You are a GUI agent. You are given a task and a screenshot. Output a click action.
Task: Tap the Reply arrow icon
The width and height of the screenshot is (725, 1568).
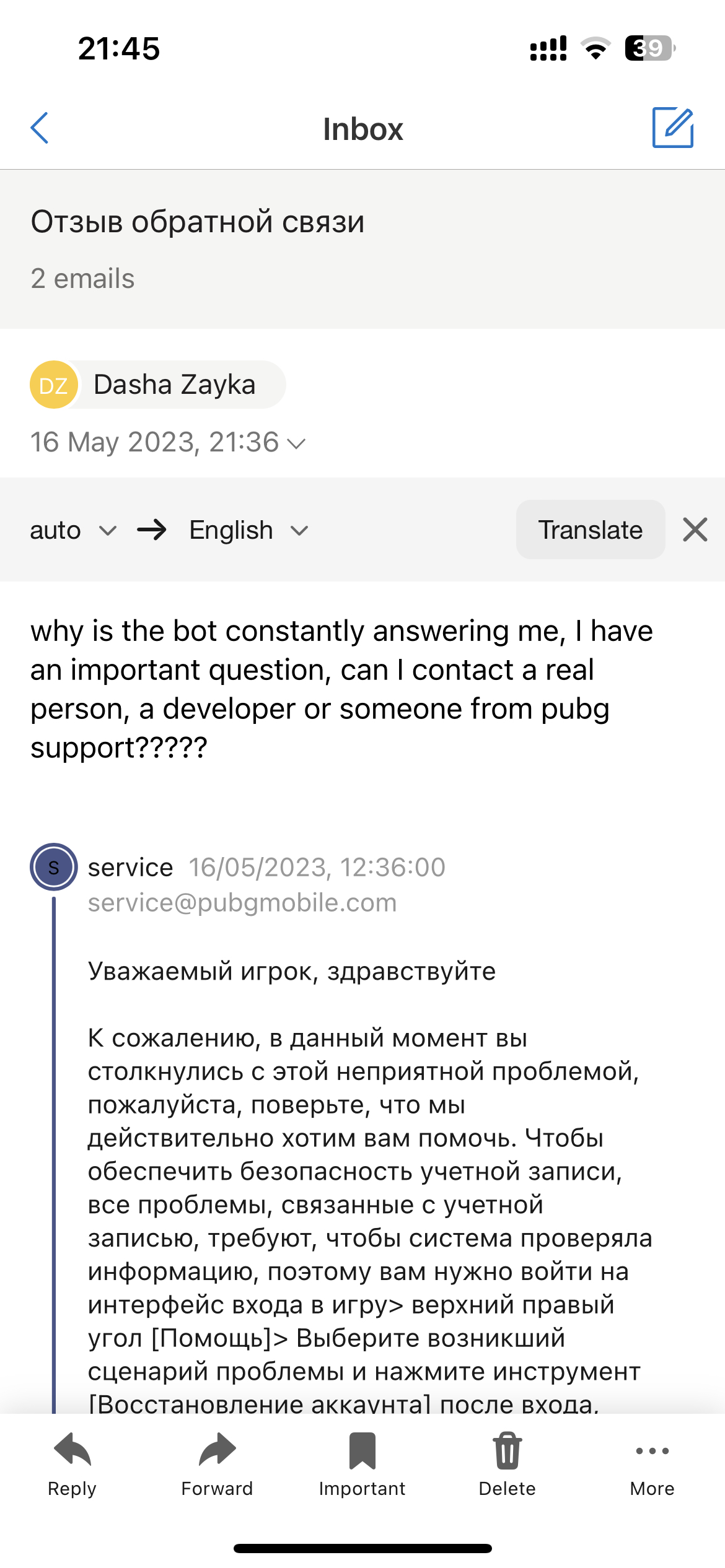[72, 1452]
